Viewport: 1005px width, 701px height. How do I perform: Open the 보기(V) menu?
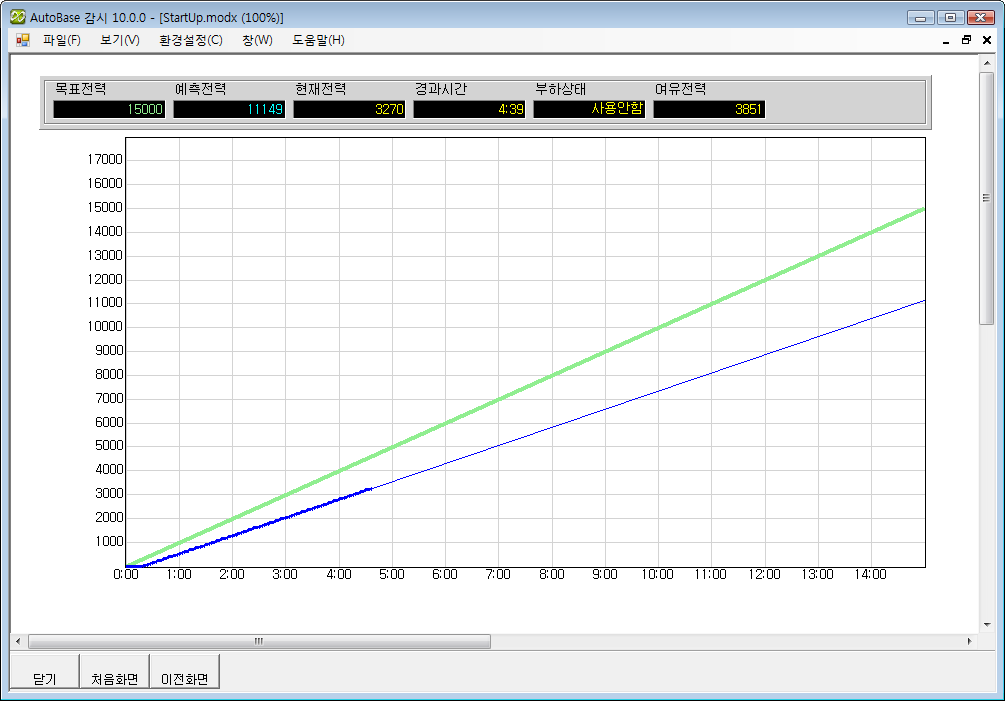pos(120,40)
